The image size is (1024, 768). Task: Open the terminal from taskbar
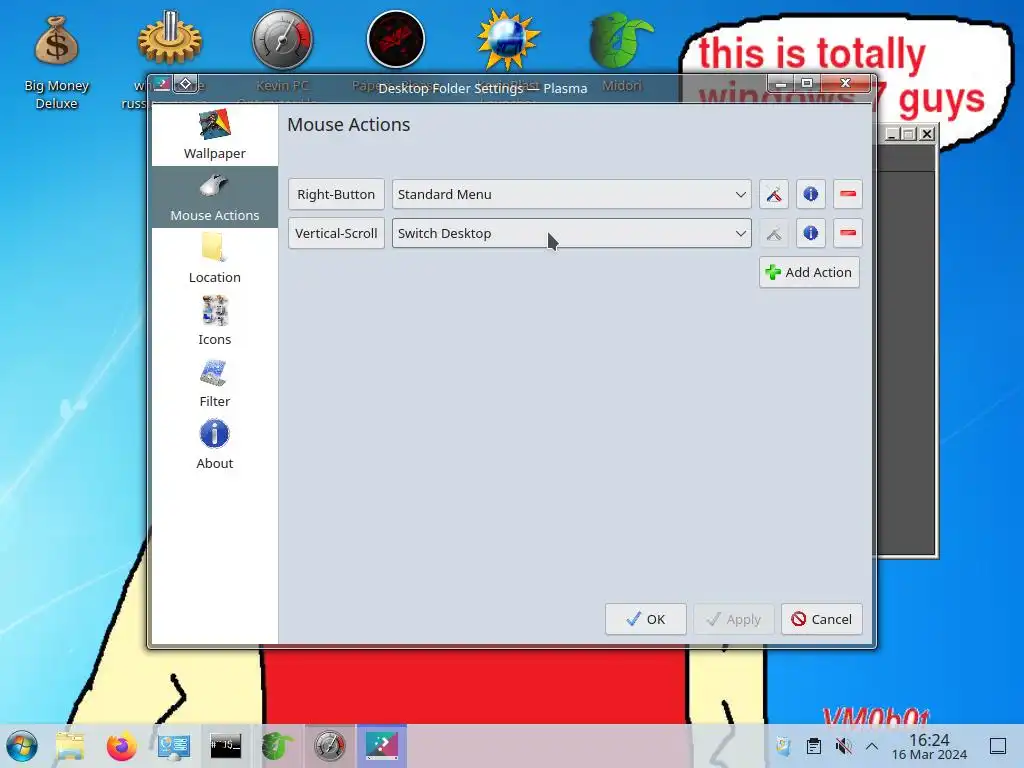pos(225,746)
